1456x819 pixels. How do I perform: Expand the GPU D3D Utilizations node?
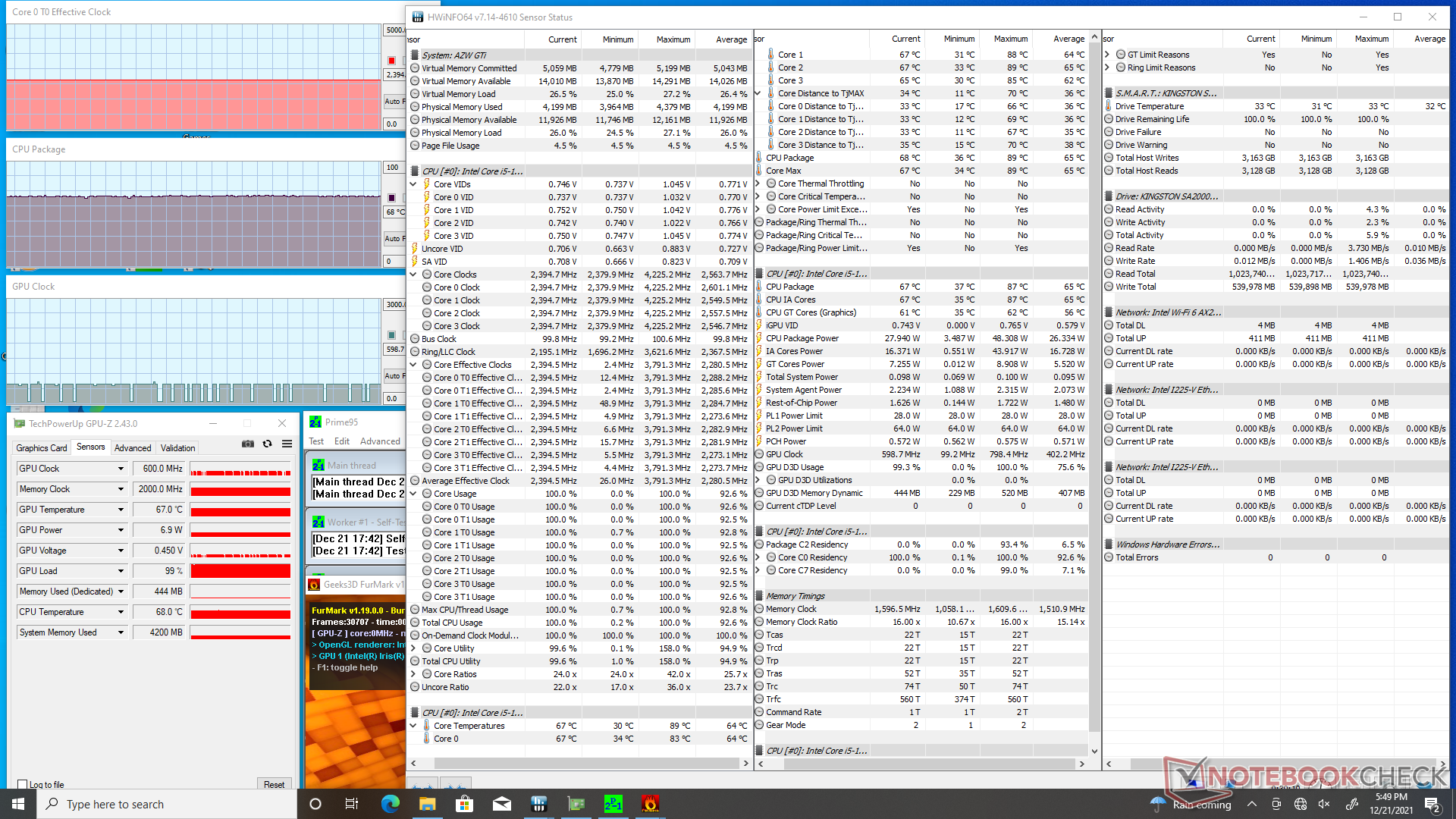(758, 480)
